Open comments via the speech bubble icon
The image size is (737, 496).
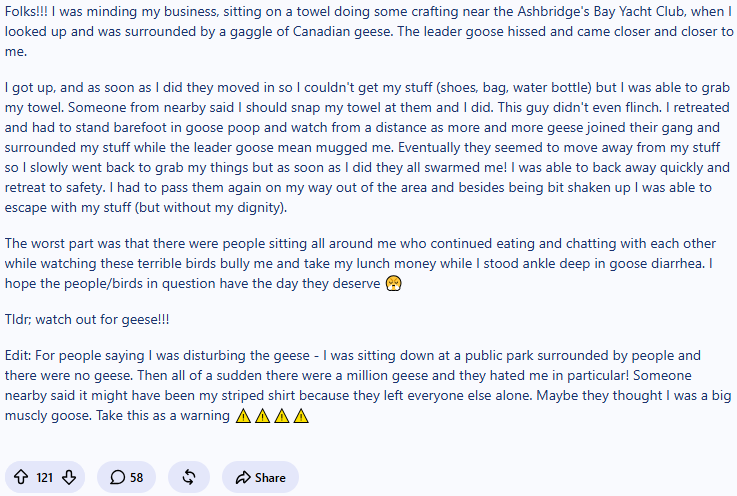point(118,477)
